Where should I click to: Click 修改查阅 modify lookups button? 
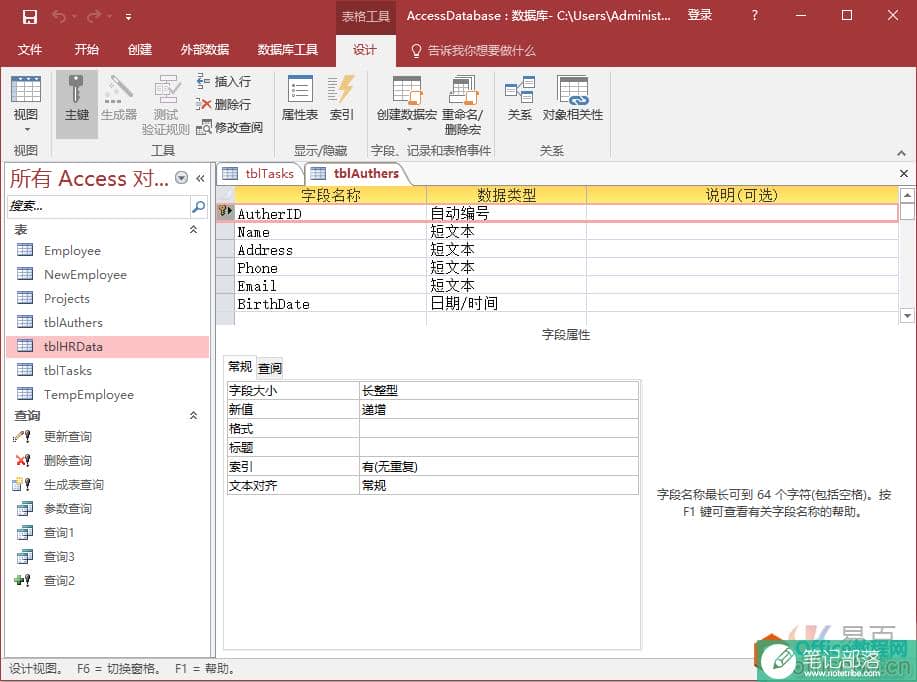(229, 127)
